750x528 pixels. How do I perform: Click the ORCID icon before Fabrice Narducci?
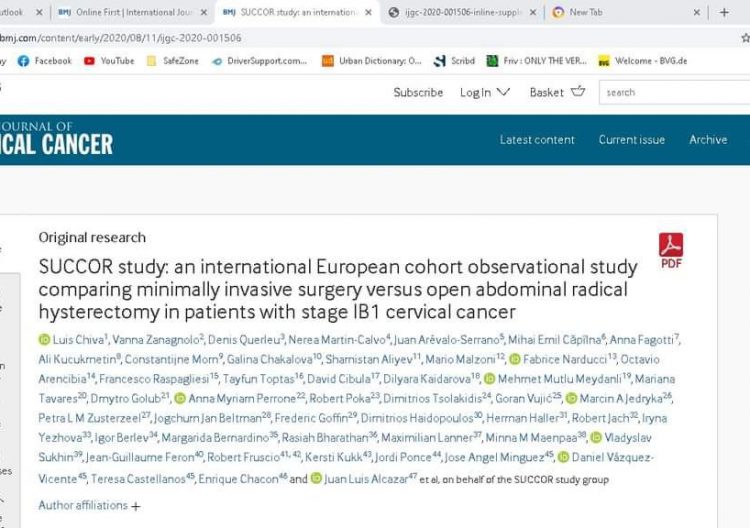(515, 359)
